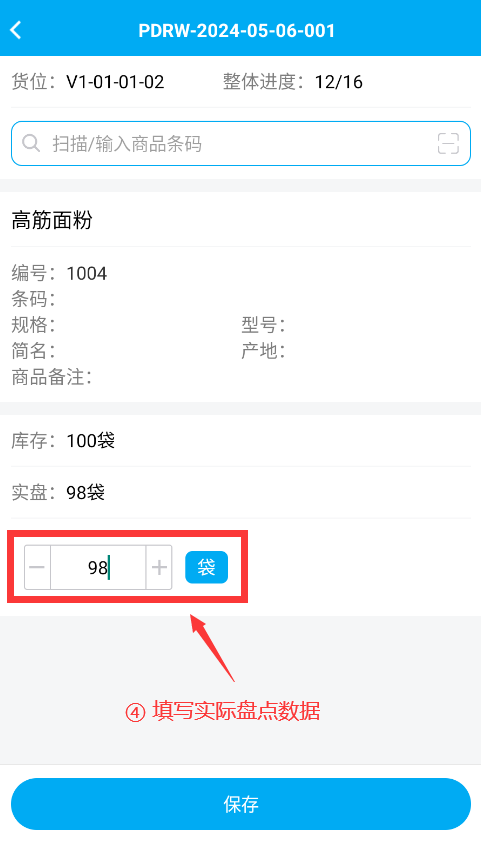481x843 pixels.
Task: Decrease quantity with minus button
Action: coord(37,567)
